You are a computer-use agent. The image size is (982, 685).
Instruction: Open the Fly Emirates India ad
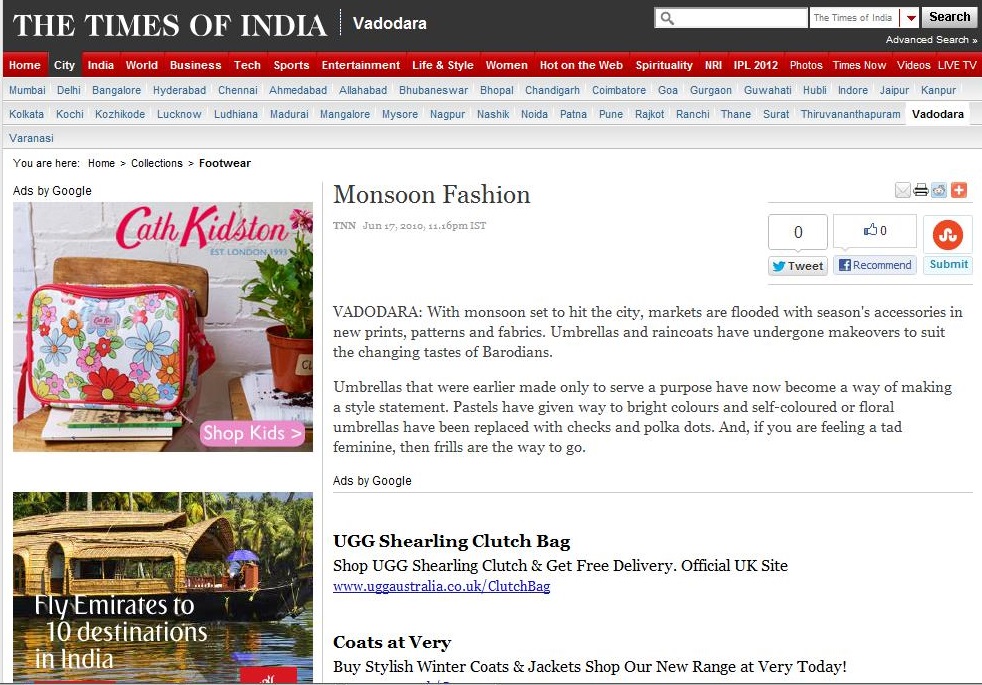pyautogui.click(x=163, y=587)
